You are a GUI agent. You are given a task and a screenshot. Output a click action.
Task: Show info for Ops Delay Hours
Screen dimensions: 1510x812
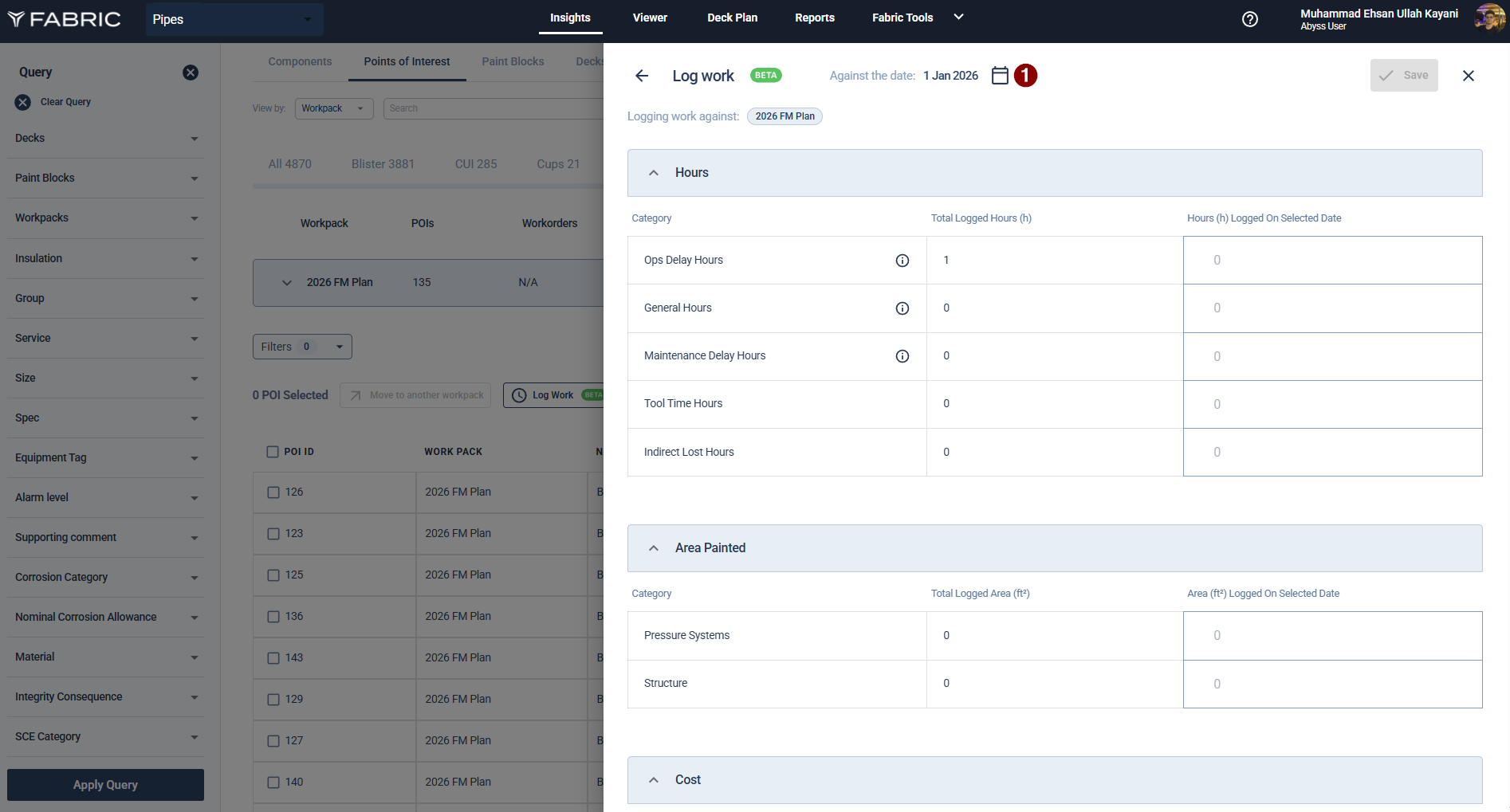click(902, 261)
